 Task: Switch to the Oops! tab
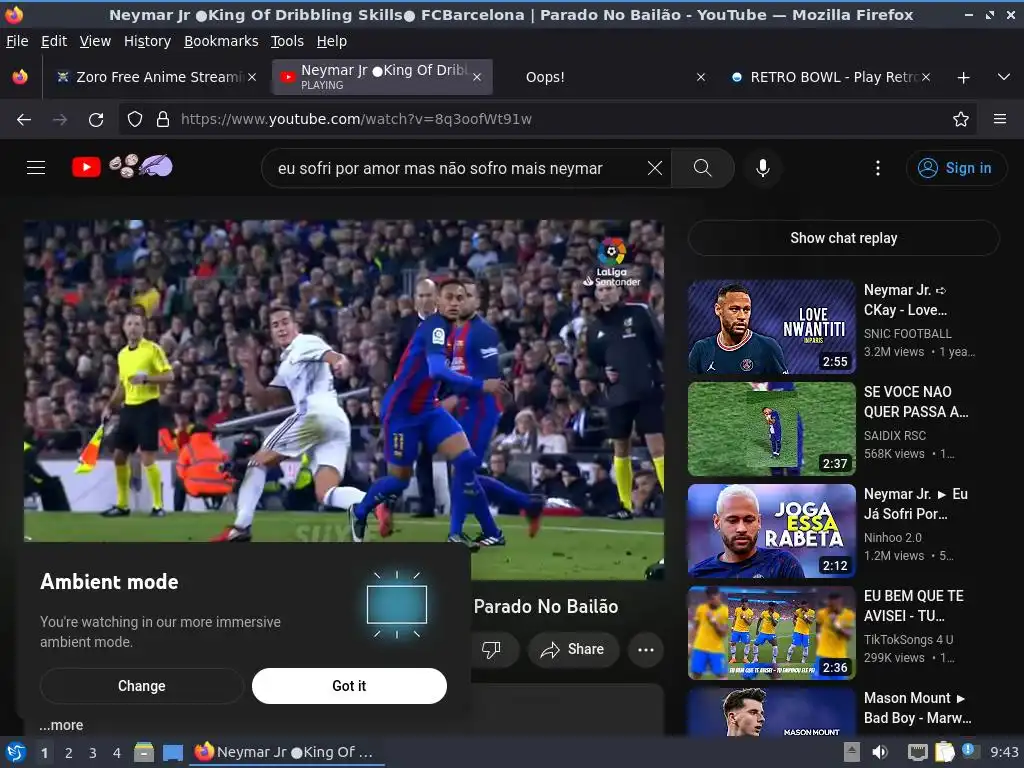(x=601, y=77)
